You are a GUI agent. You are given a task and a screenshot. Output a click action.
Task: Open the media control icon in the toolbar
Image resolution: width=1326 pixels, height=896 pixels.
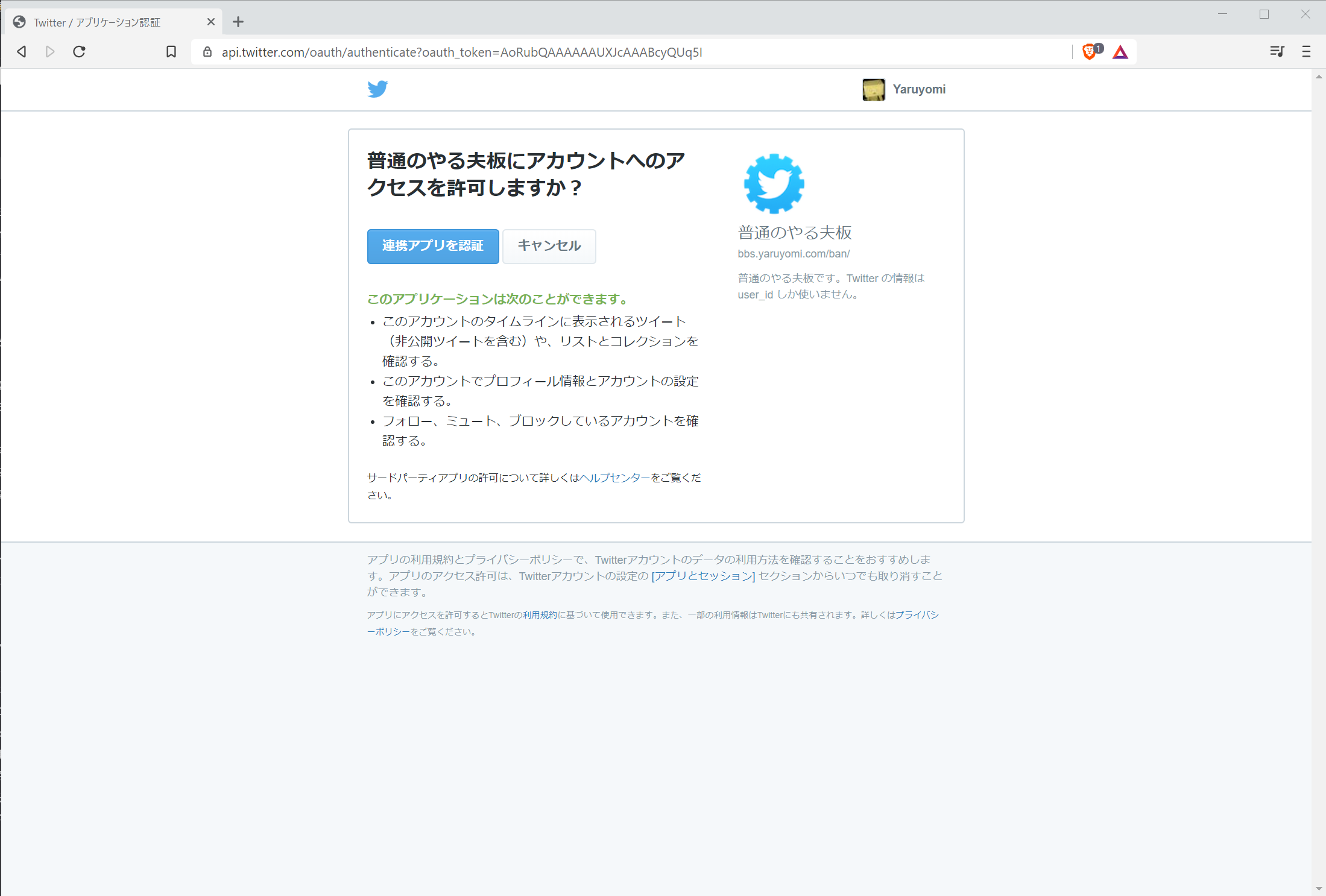coord(1277,51)
